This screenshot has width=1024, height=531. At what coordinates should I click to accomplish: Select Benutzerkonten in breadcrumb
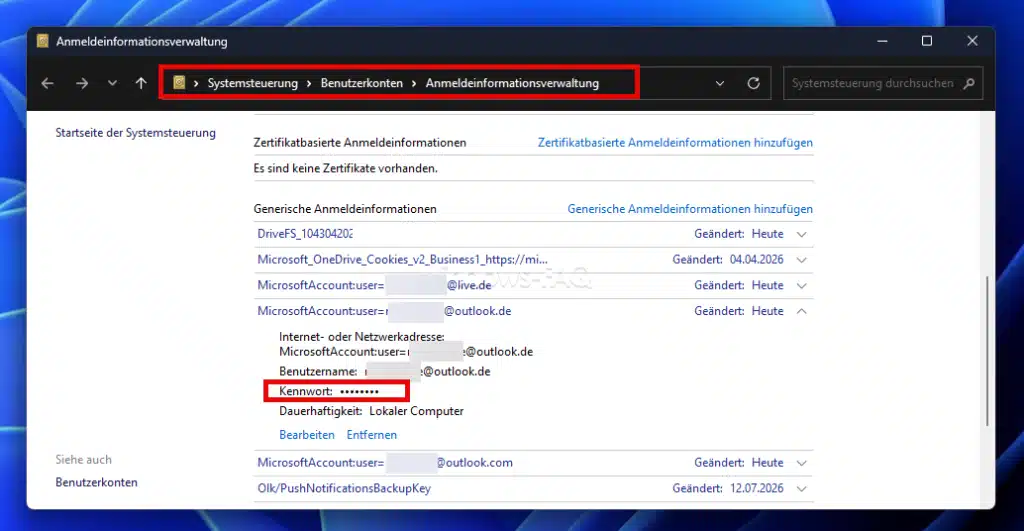pyautogui.click(x=362, y=84)
